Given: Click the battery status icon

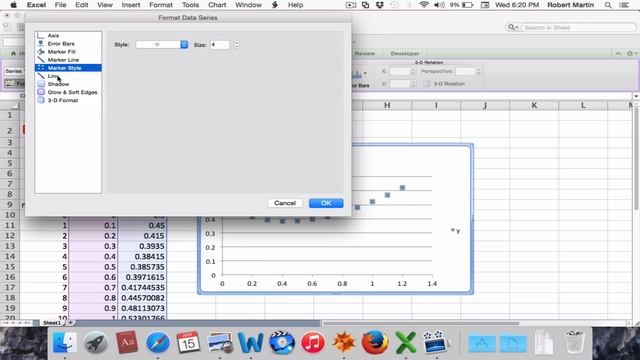Looking at the screenshot, I should point(467,5).
